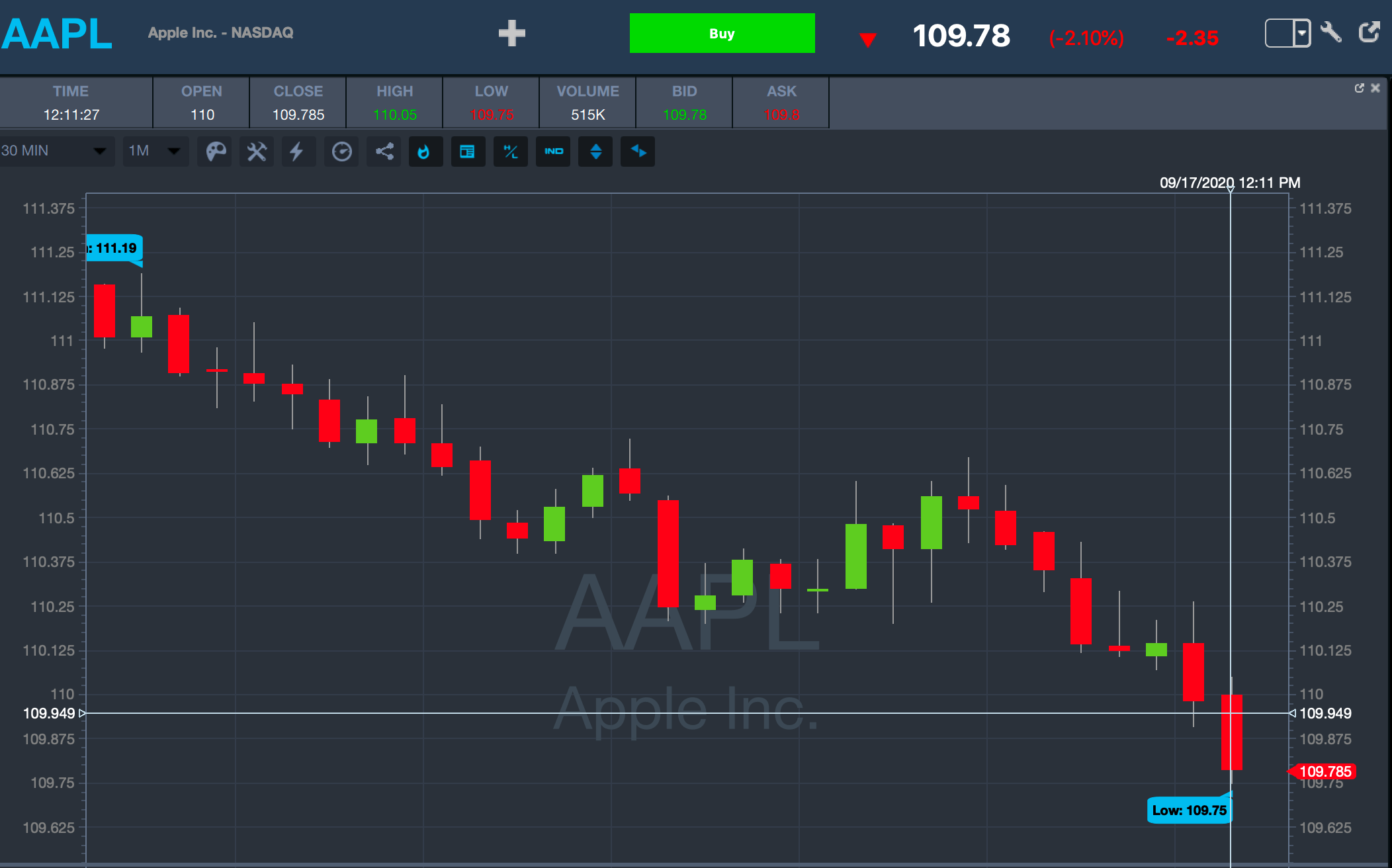Click the red down-arrow price direction indicator

tap(867, 39)
